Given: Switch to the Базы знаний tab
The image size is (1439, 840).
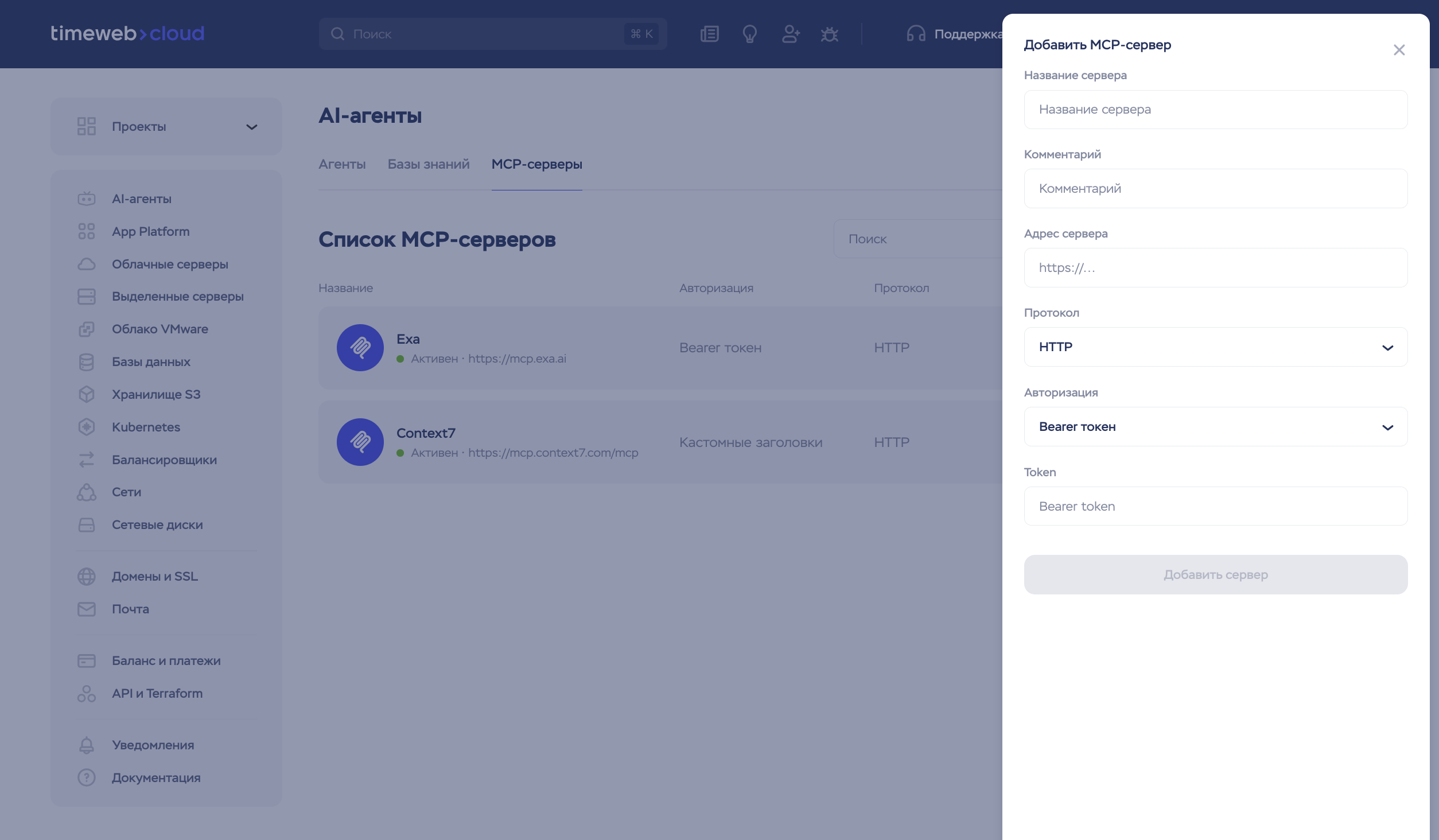Looking at the screenshot, I should 428,164.
